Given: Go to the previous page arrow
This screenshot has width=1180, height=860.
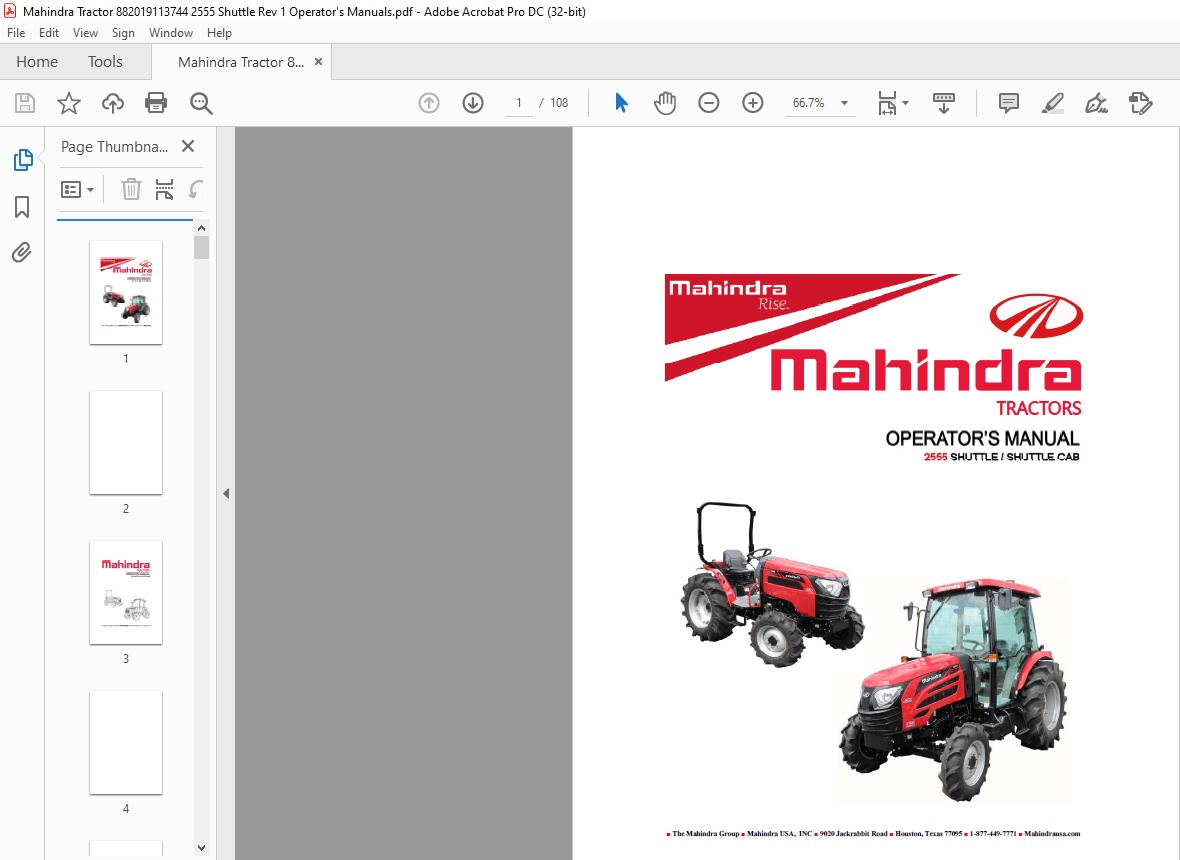Looking at the screenshot, I should point(429,103).
